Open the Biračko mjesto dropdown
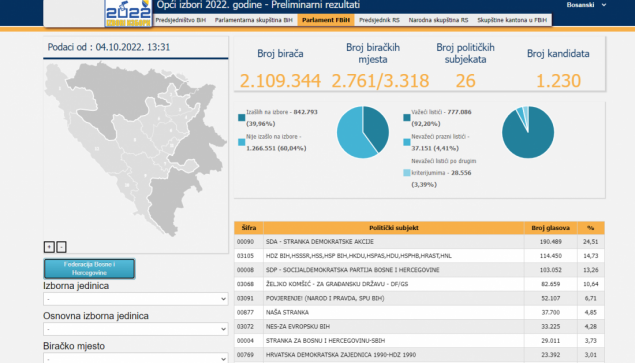This screenshot has height=363, width=635. (136, 358)
